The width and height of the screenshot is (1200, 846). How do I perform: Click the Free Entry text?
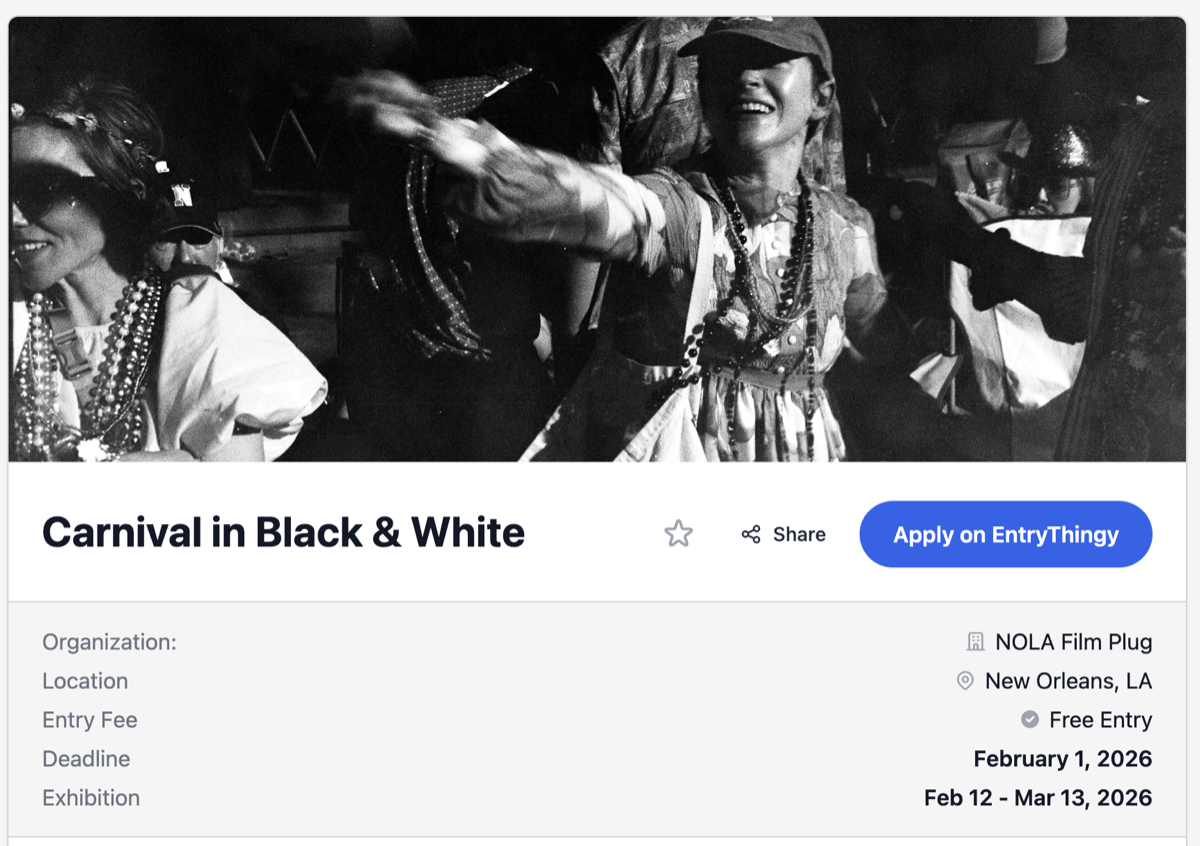(x=1100, y=720)
